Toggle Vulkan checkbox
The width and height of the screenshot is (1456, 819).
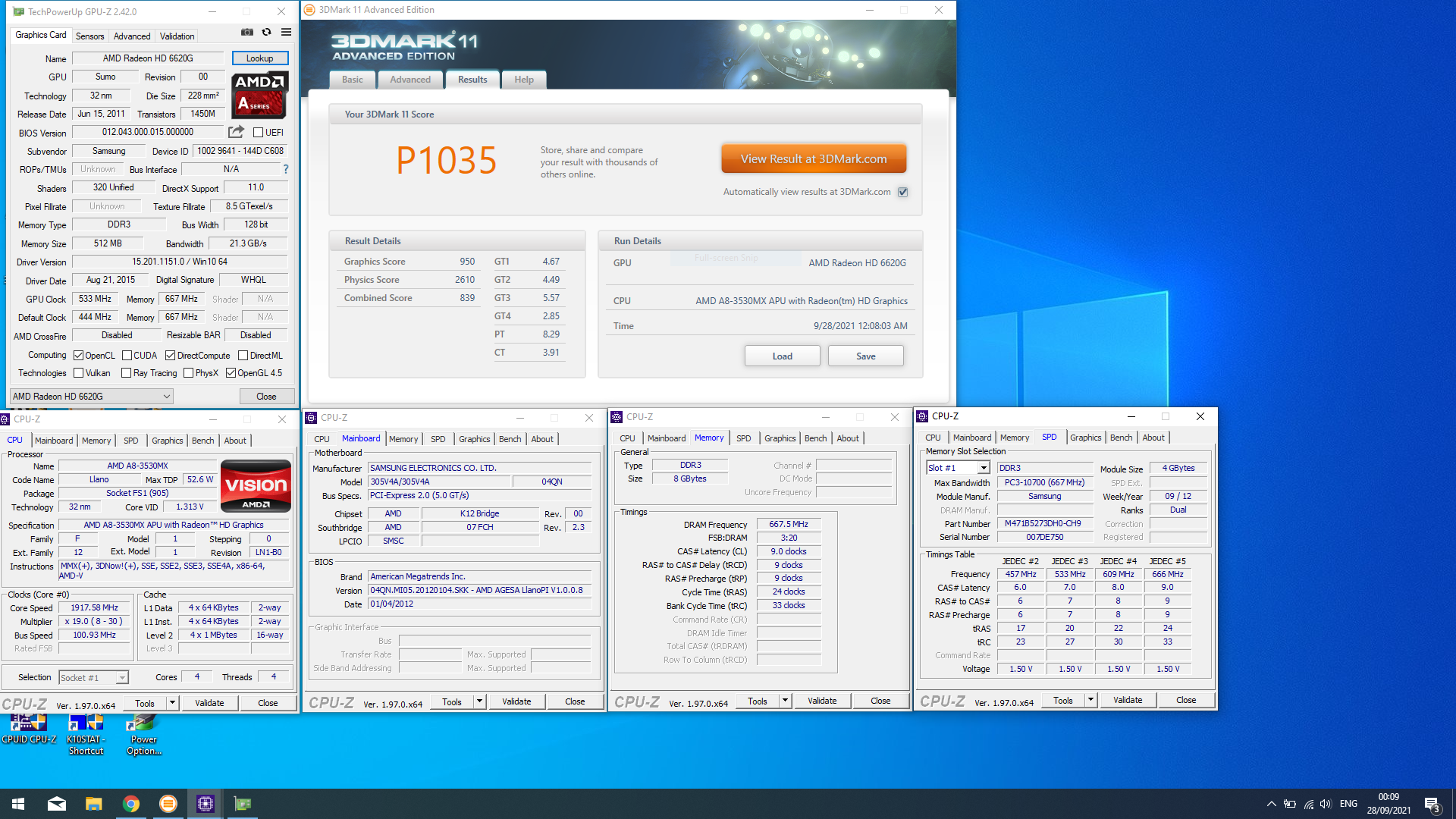click(78, 373)
